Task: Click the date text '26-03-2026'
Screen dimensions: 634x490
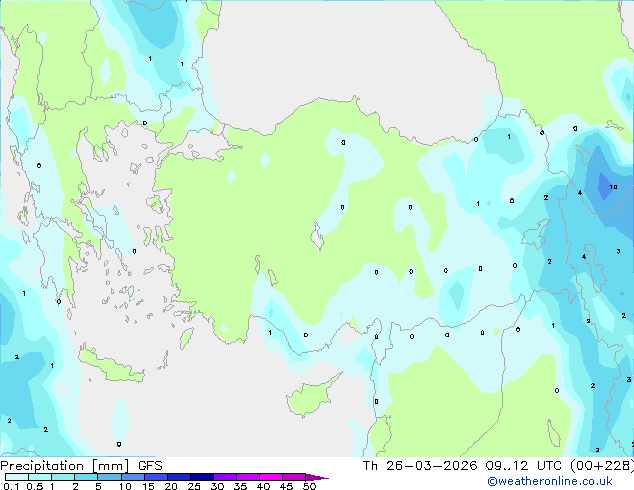Action: 431,466
